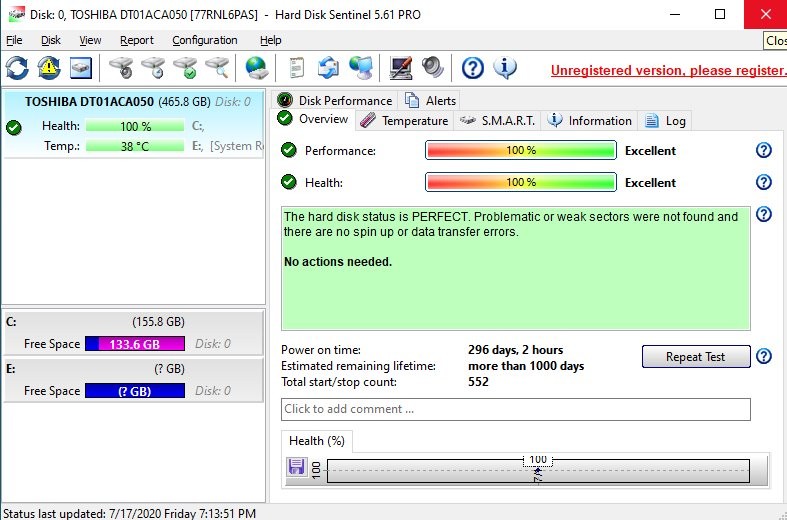Maximize the Hard Disk Sentinel window

click(720, 14)
